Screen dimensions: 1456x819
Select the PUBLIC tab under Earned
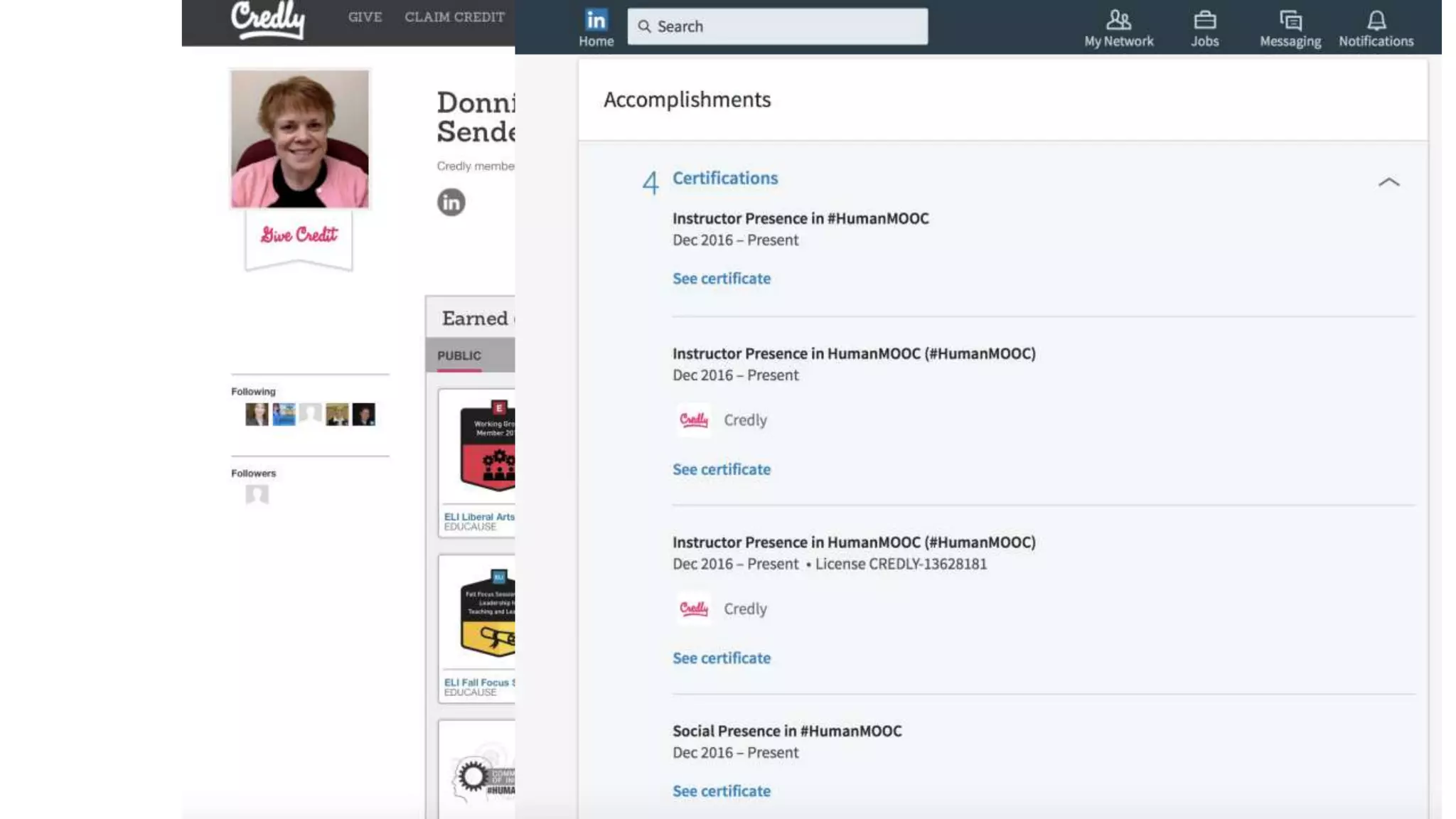click(459, 355)
